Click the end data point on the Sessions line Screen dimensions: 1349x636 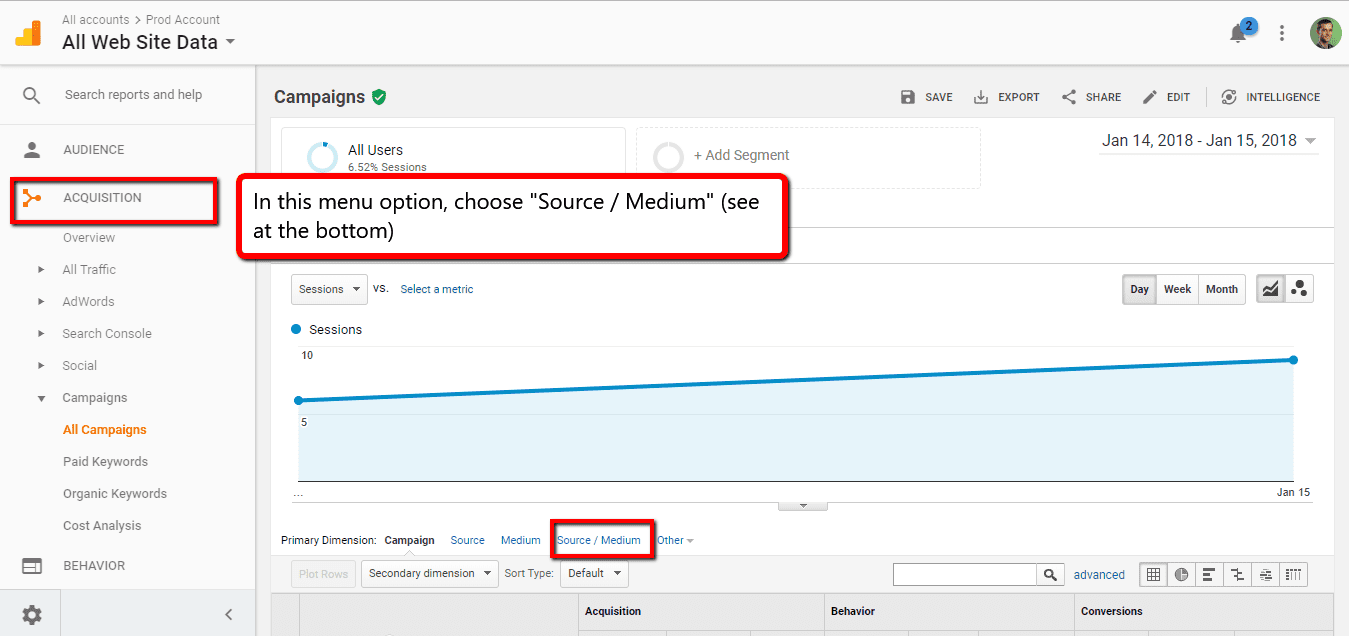click(x=1293, y=360)
